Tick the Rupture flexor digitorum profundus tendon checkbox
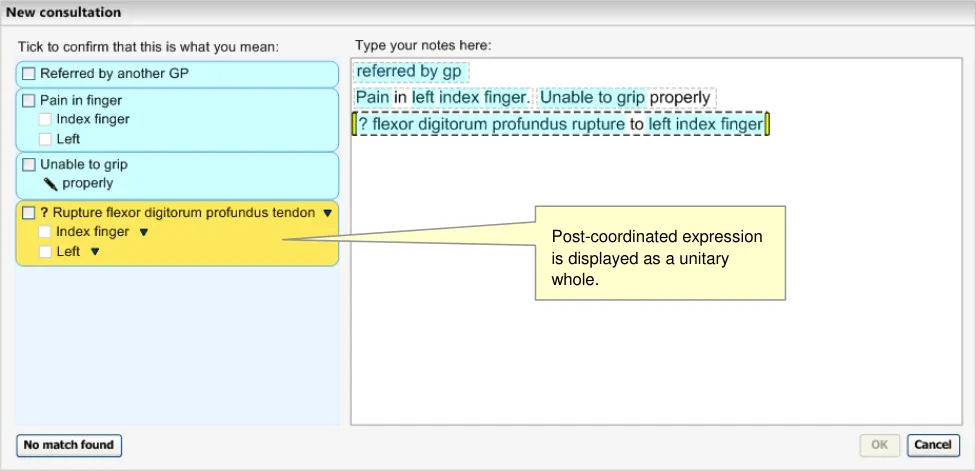This screenshot has height=471, width=976. coord(29,213)
